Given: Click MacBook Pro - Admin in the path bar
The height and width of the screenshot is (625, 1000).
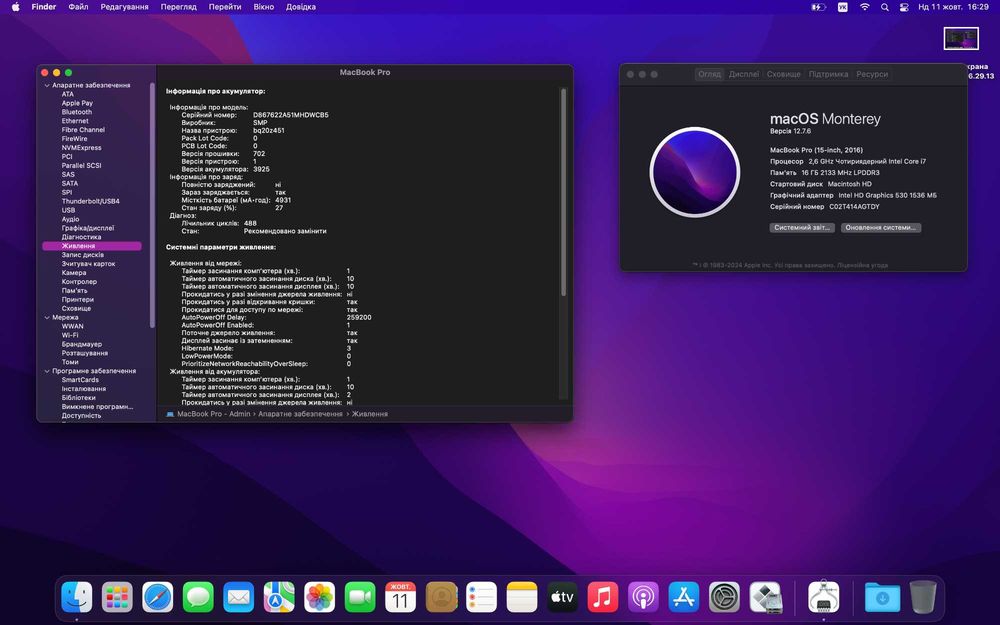Looking at the screenshot, I should tap(214, 414).
